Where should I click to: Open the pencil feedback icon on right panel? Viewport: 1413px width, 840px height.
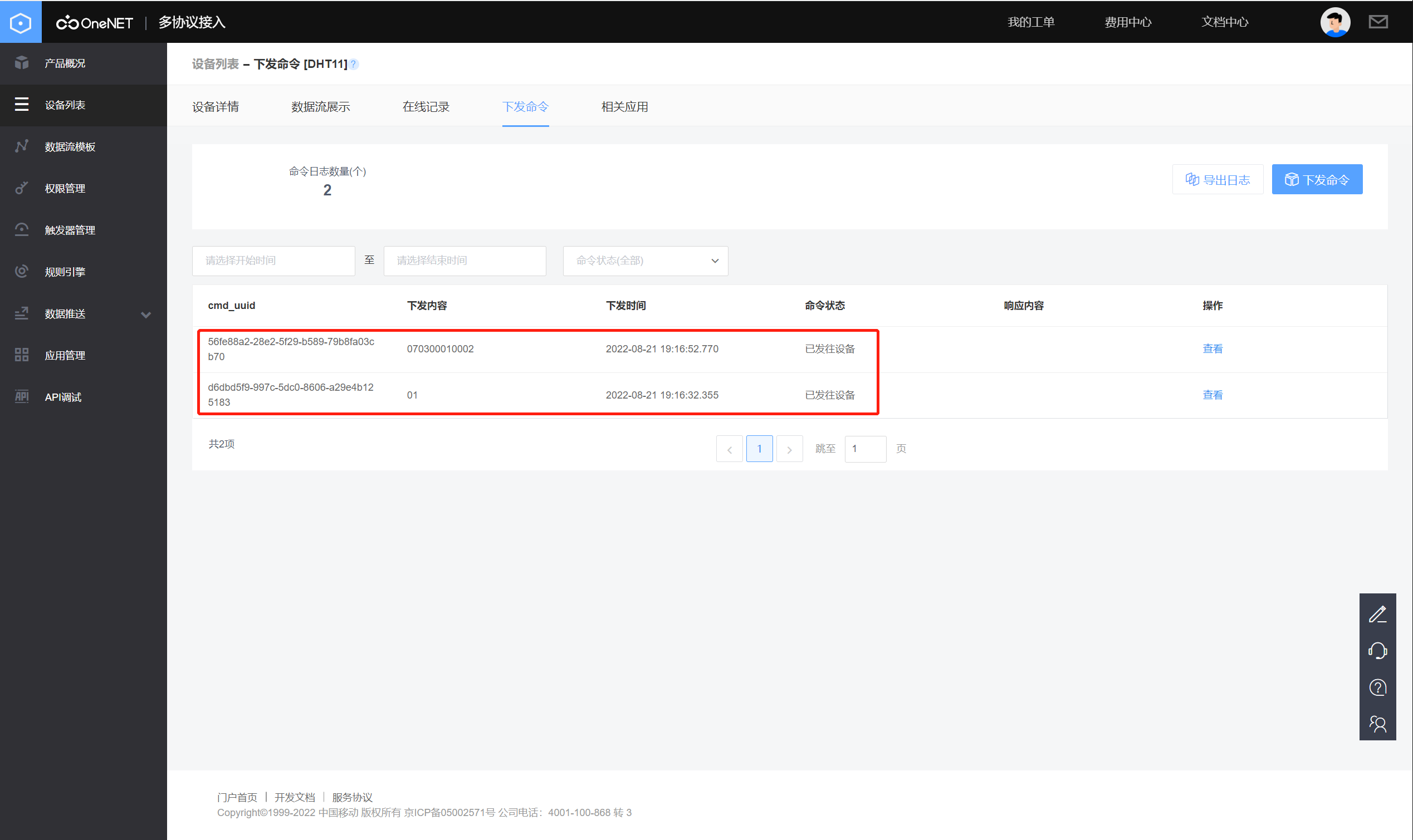tap(1377, 614)
